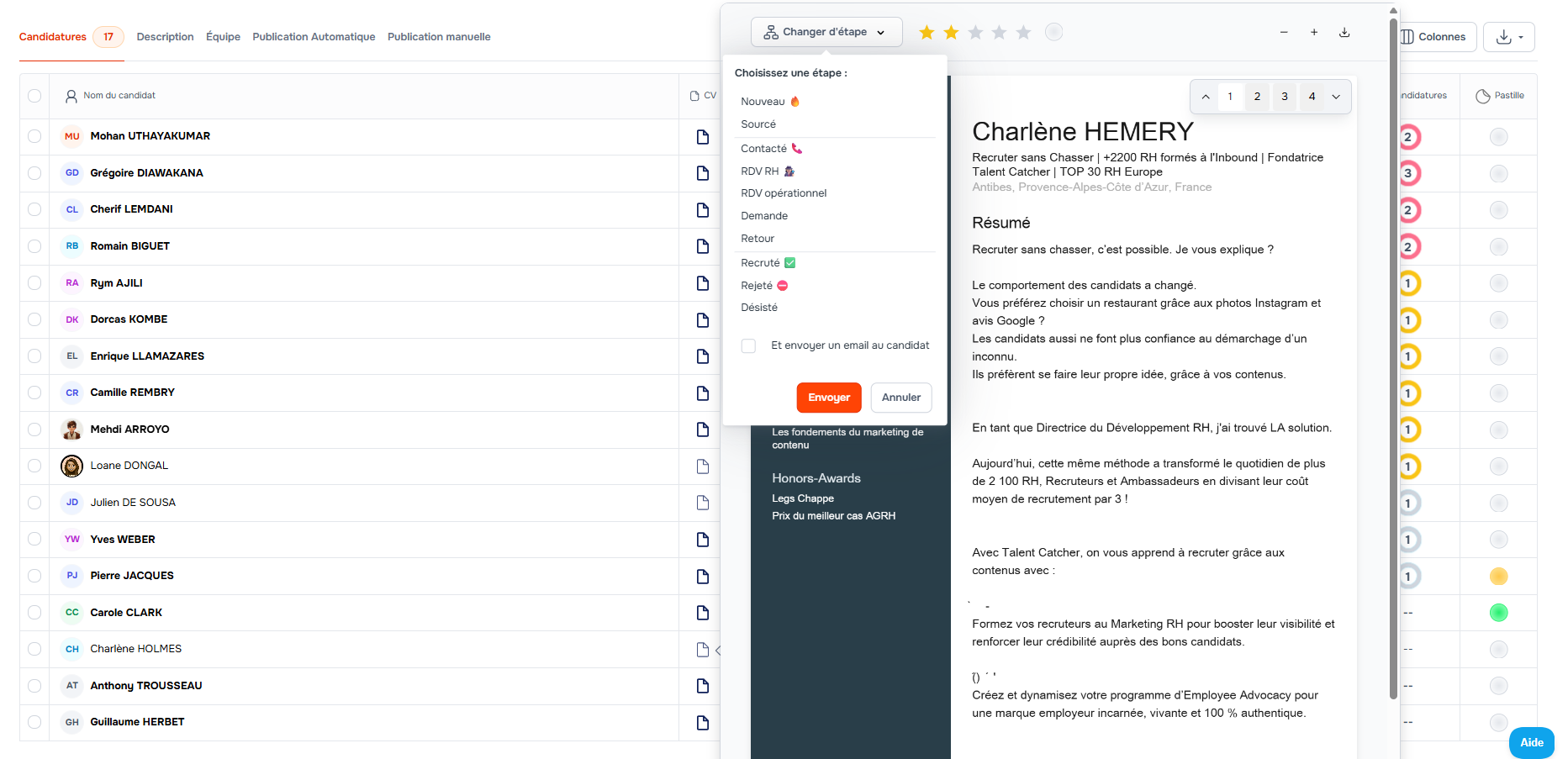
Task: Choose the 'Sourcé' stage
Action: click(x=758, y=124)
